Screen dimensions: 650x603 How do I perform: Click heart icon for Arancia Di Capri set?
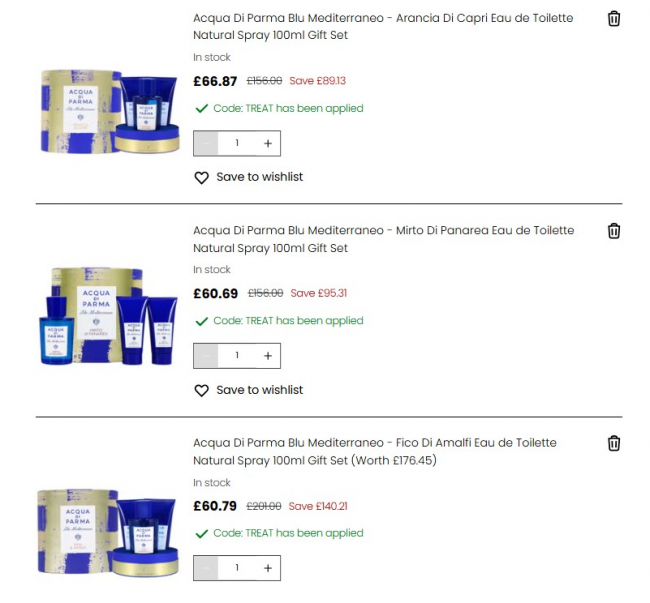201,177
